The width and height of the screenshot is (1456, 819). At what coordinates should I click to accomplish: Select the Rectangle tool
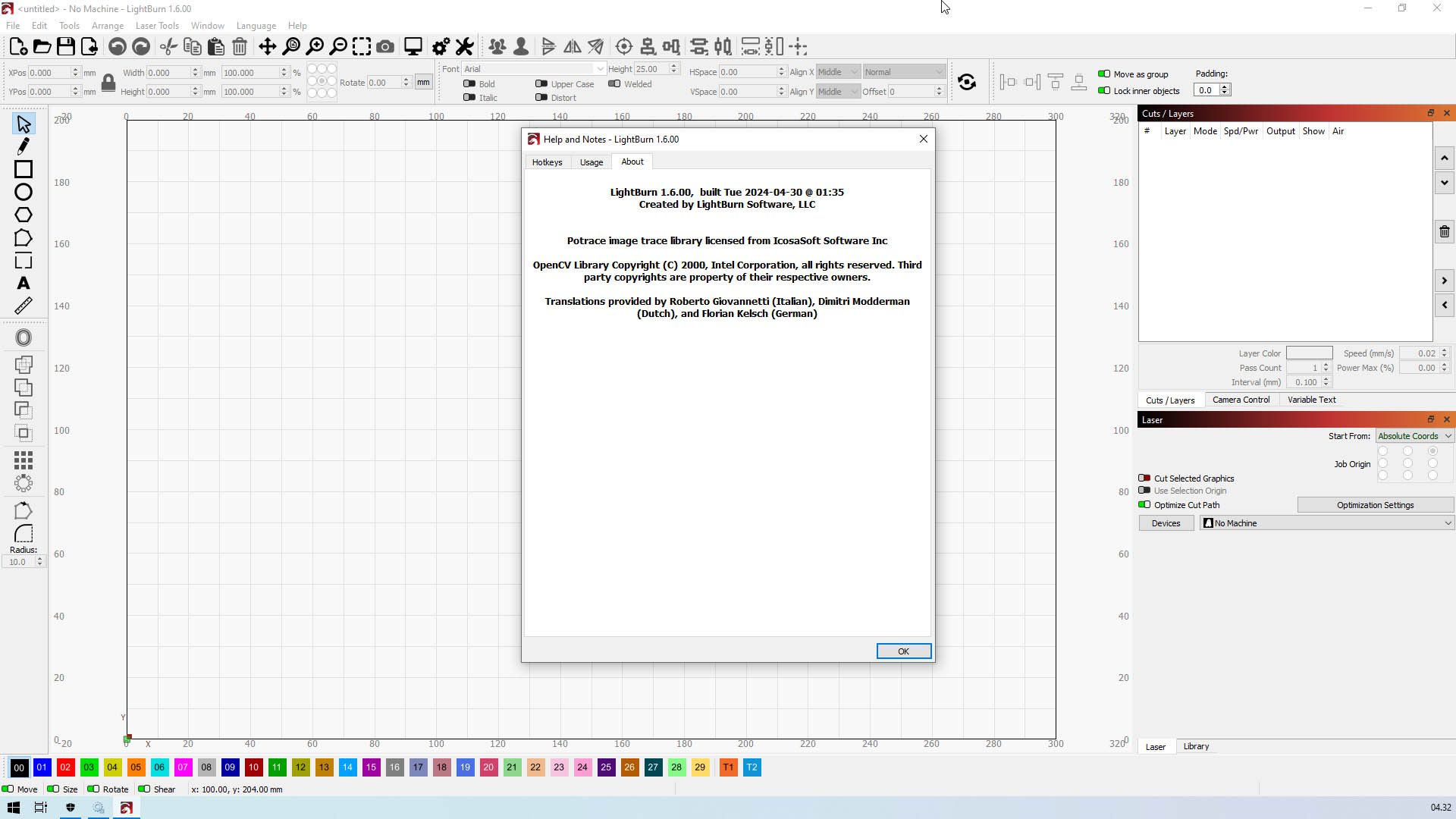click(24, 169)
